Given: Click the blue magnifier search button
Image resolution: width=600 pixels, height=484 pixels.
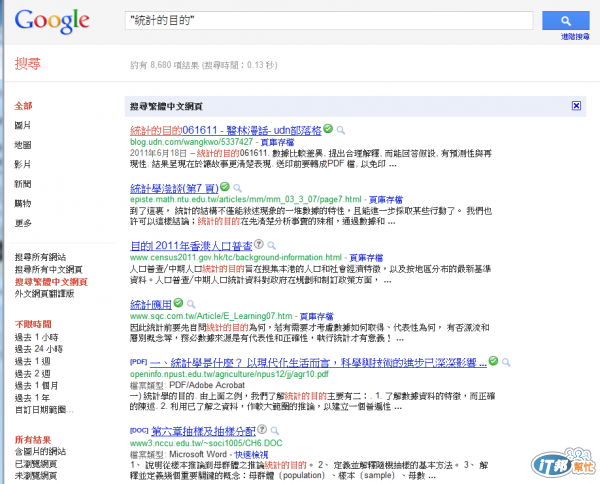Looking at the screenshot, I should [566, 21].
